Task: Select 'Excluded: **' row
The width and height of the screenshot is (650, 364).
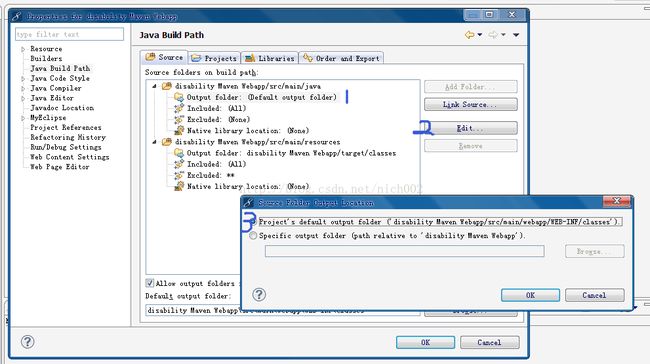Action: pyautogui.click(x=211, y=175)
